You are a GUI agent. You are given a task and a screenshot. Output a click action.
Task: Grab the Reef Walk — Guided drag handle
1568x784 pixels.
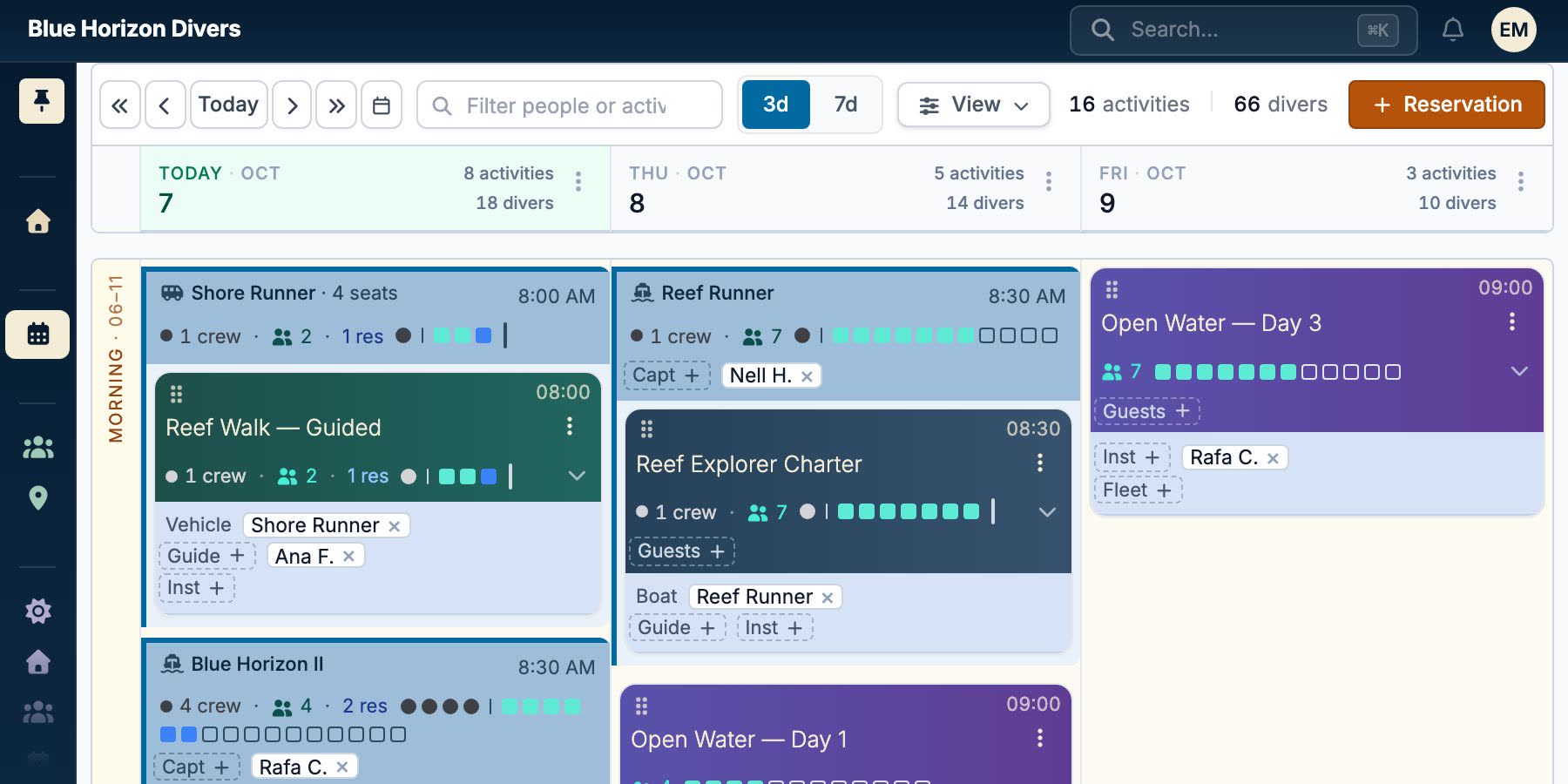coord(176,394)
